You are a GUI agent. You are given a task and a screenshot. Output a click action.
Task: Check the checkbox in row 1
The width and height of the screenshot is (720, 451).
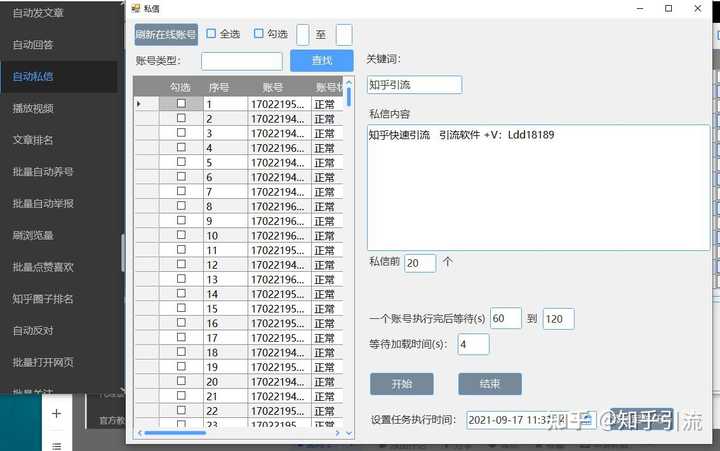tap(181, 104)
